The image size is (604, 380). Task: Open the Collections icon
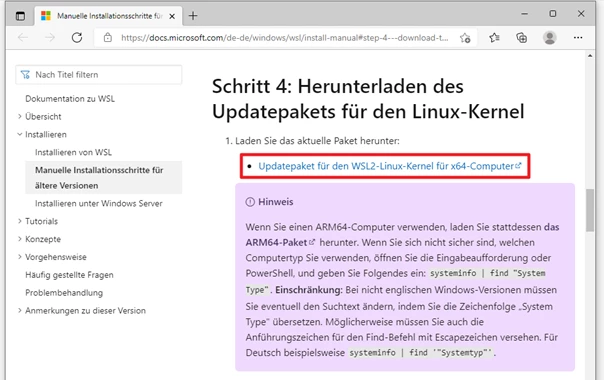521,38
